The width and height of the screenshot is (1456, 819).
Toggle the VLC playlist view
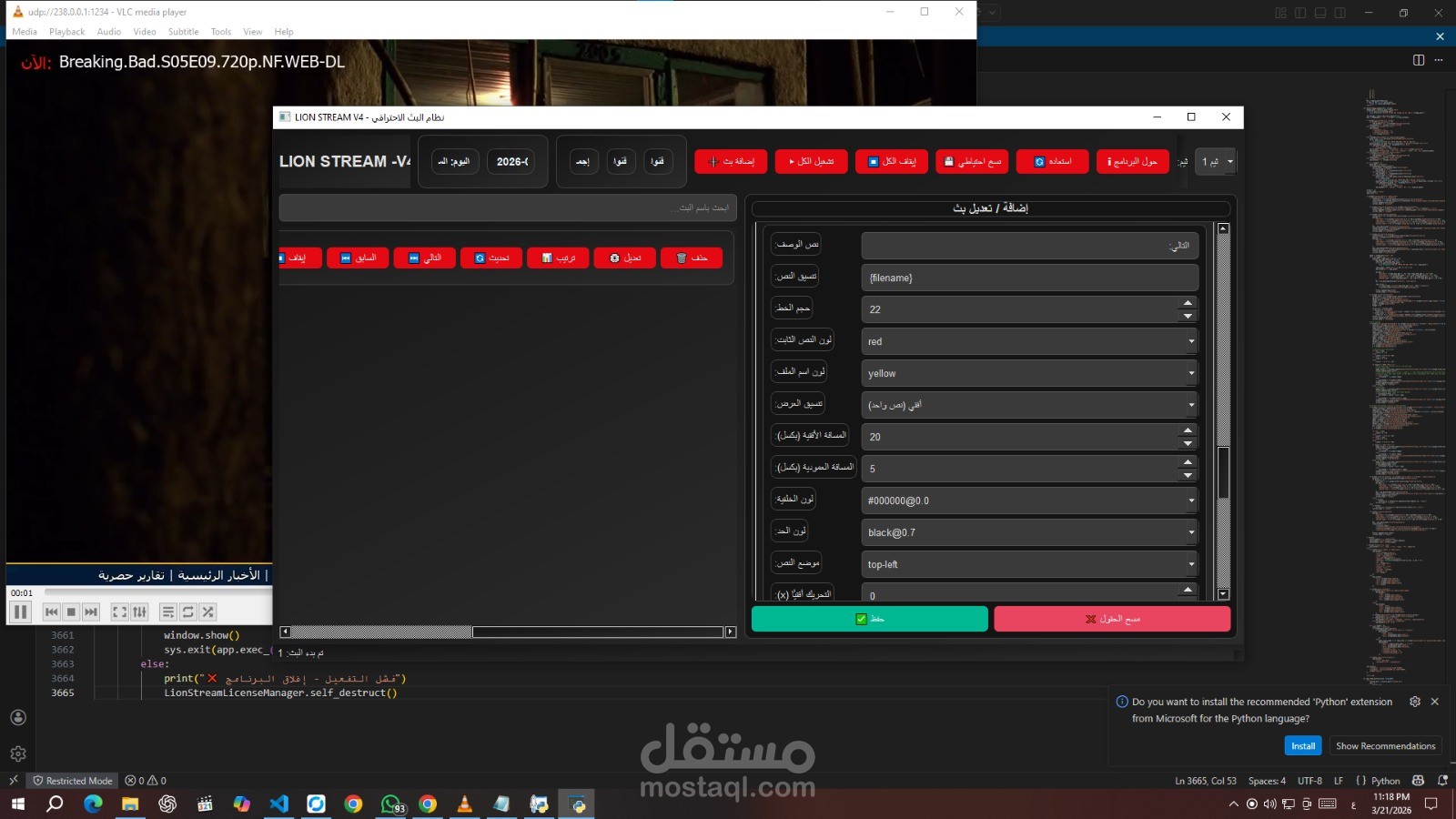[x=168, y=612]
